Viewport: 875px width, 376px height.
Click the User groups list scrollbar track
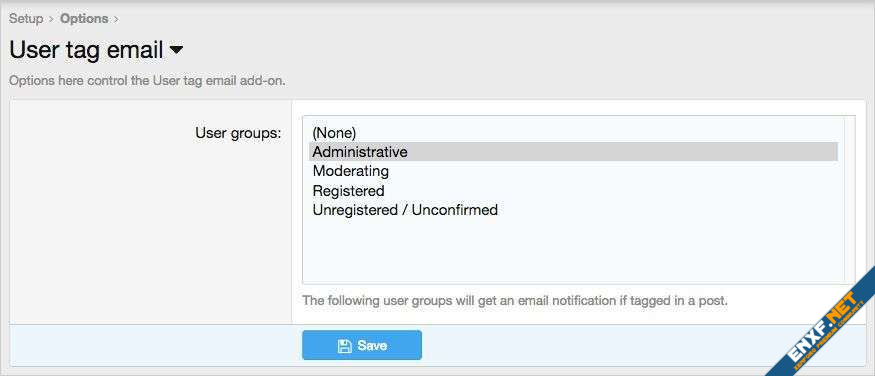(x=849, y=200)
